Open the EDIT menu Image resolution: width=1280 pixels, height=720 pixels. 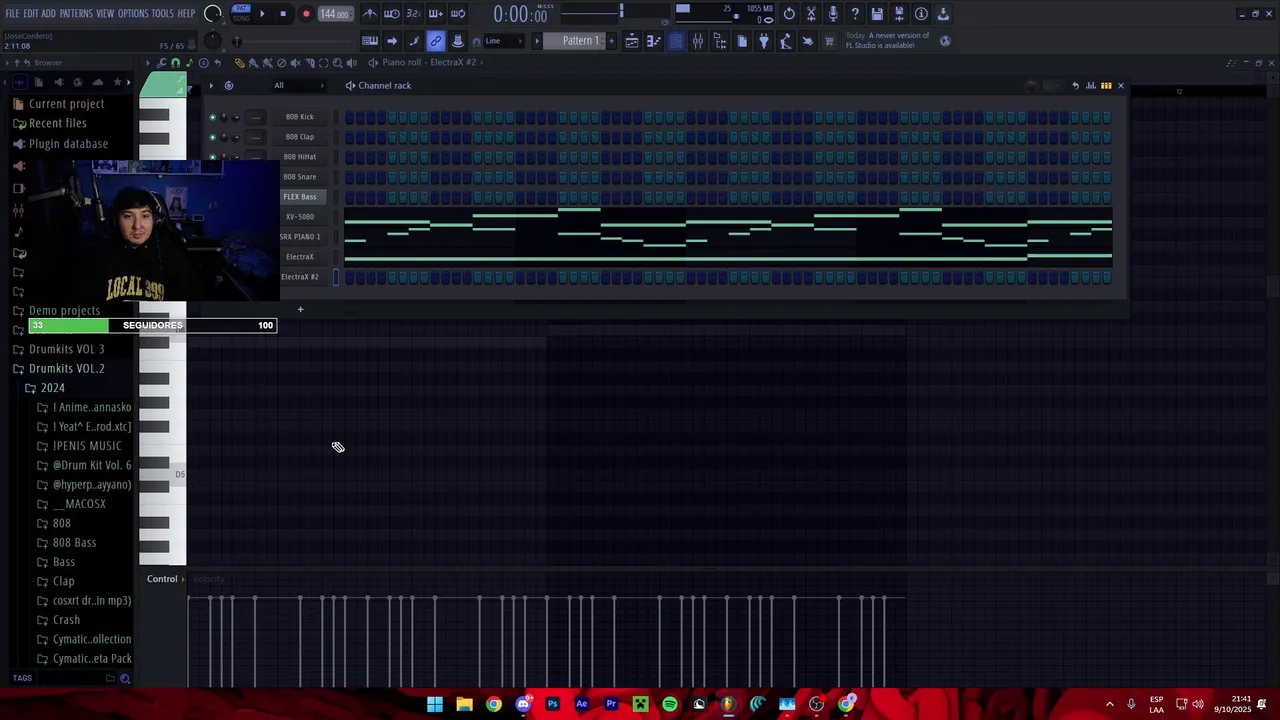(x=30, y=14)
